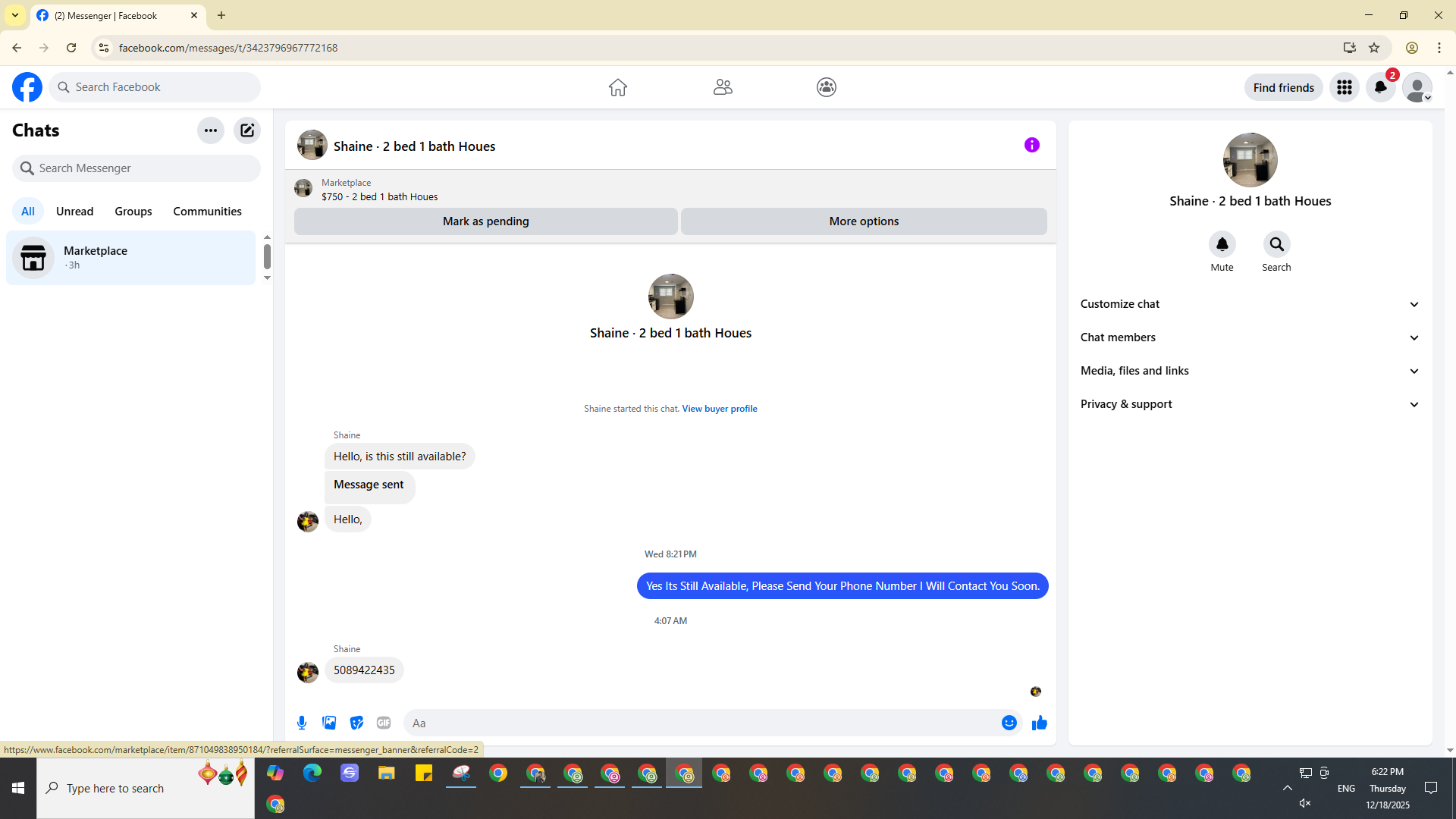1456x819 pixels.
Task: Send a thumbs-up like
Action: 1040,723
